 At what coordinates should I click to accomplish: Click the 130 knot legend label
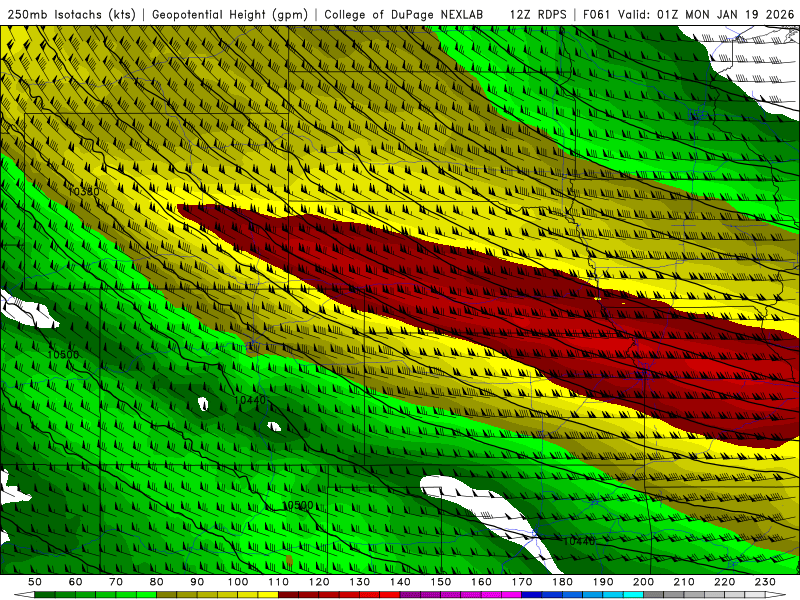point(360,582)
